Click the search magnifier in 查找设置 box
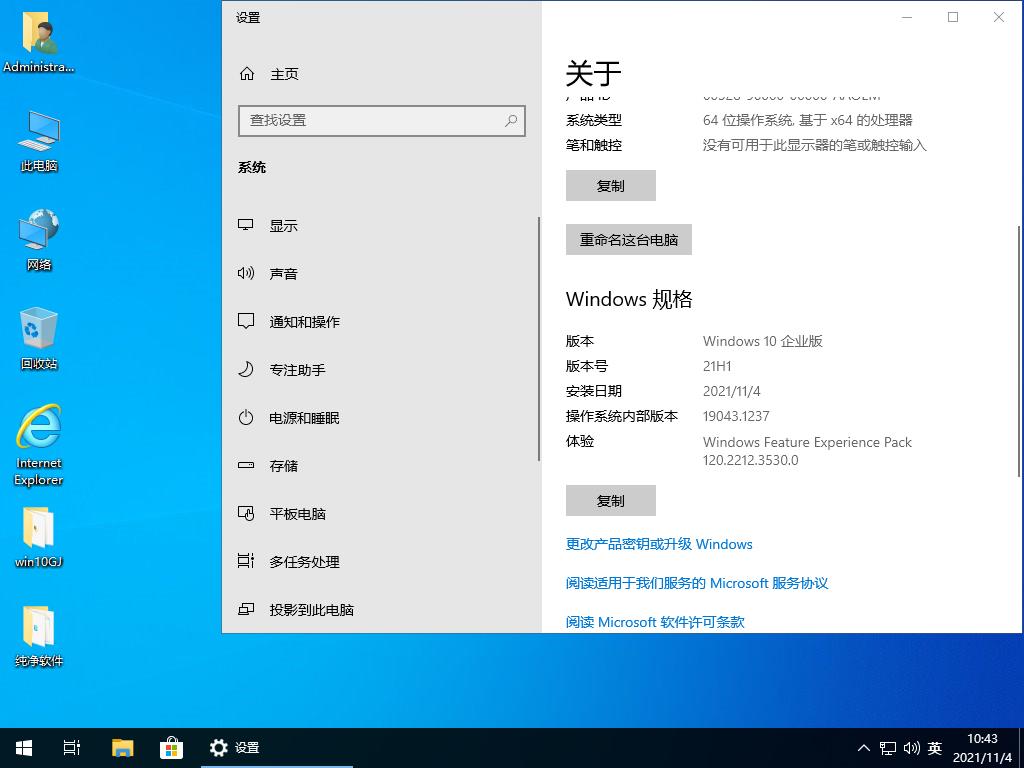The width and height of the screenshot is (1024, 768). [x=511, y=120]
